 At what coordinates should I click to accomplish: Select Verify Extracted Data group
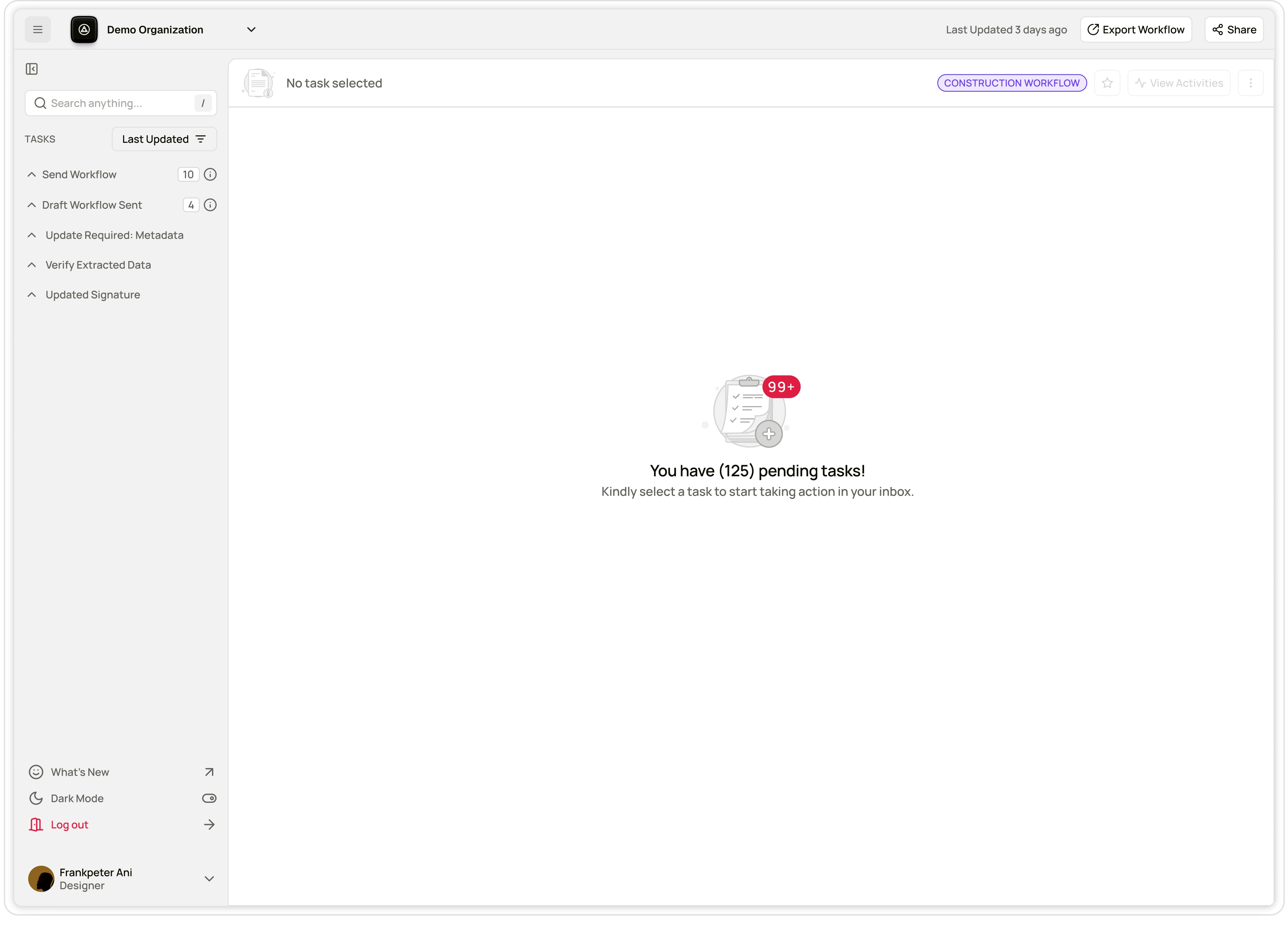tap(98, 265)
